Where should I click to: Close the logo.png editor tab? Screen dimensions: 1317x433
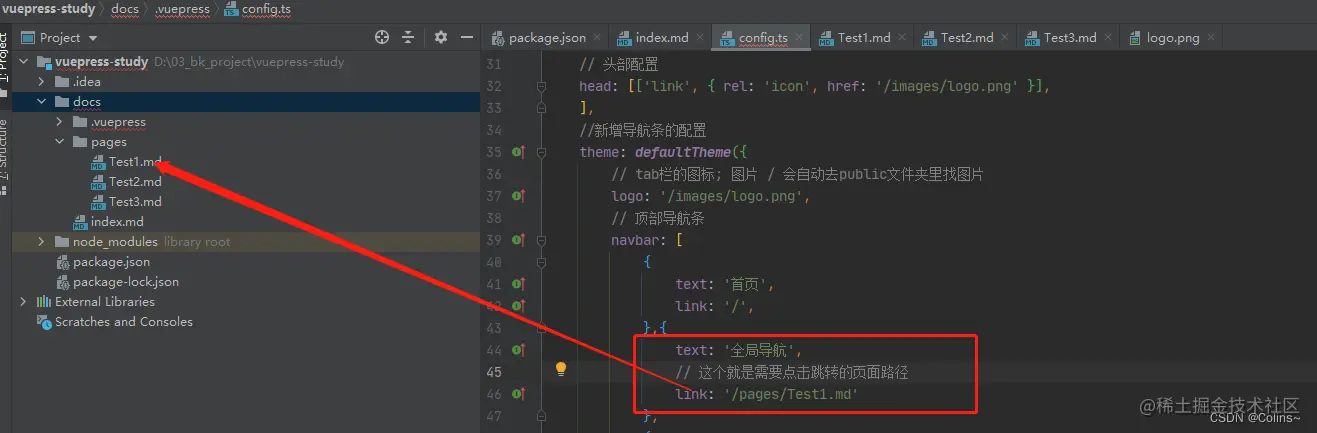tap(1211, 38)
